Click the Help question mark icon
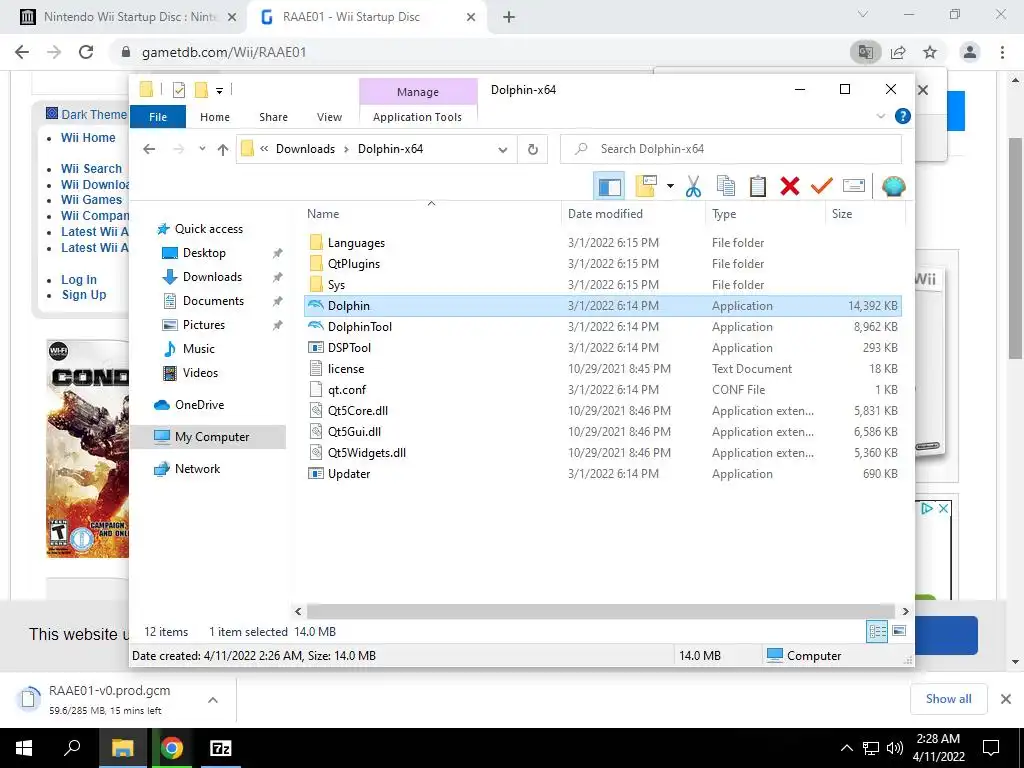This screenshot has width=1024, height=768. coord(903,116)
